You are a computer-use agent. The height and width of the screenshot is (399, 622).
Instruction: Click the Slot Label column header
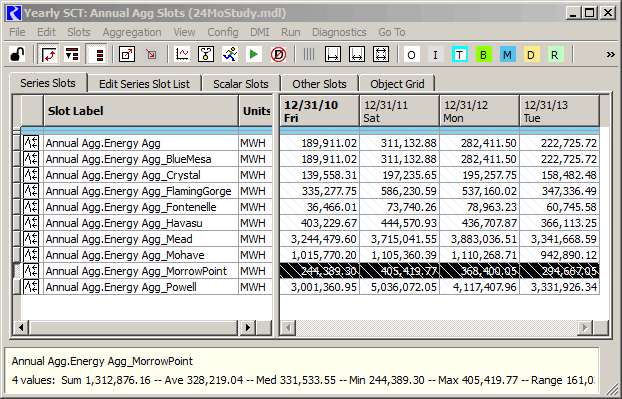pos(141,111)
